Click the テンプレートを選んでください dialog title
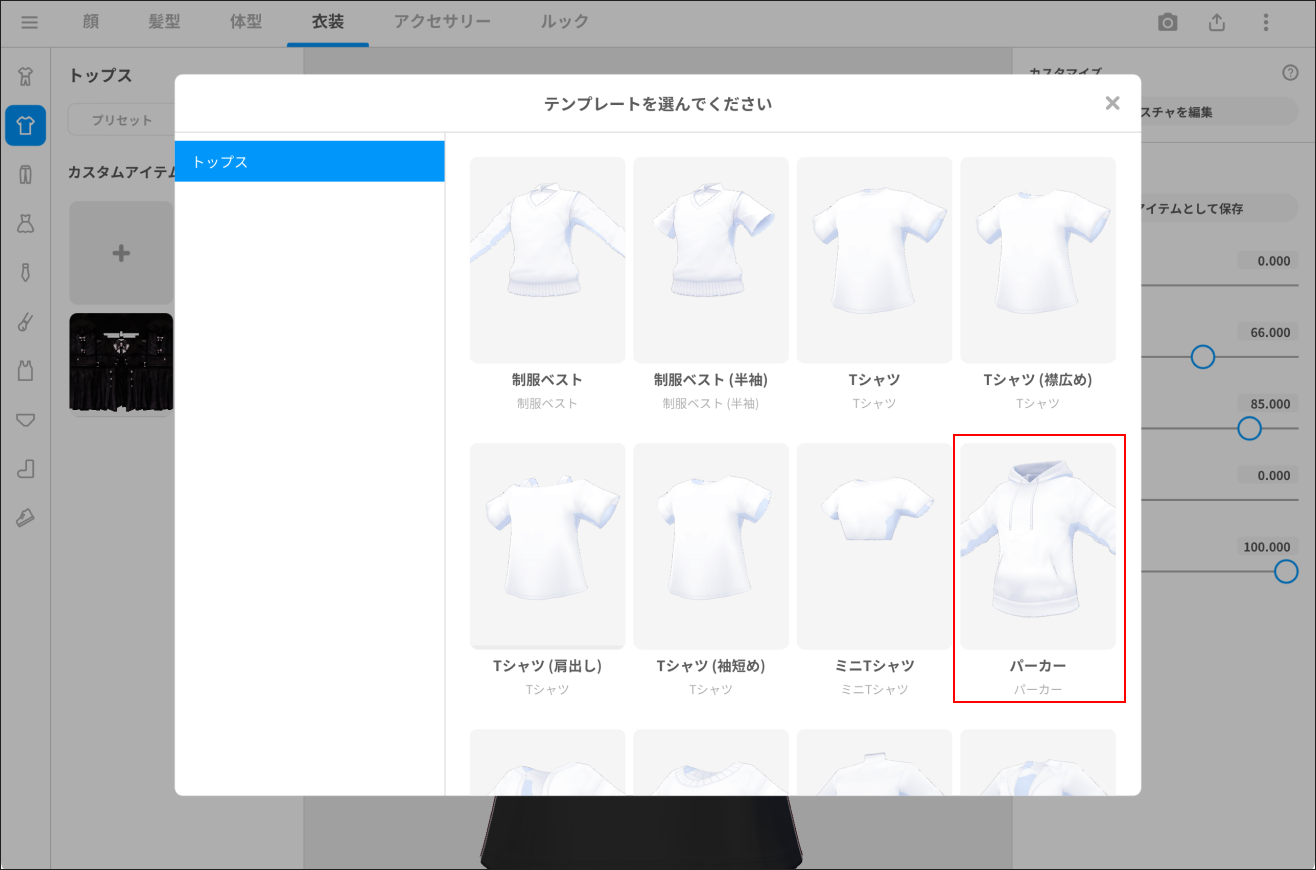The width and height of the screenshot is (1316, 870). point(658,104)
